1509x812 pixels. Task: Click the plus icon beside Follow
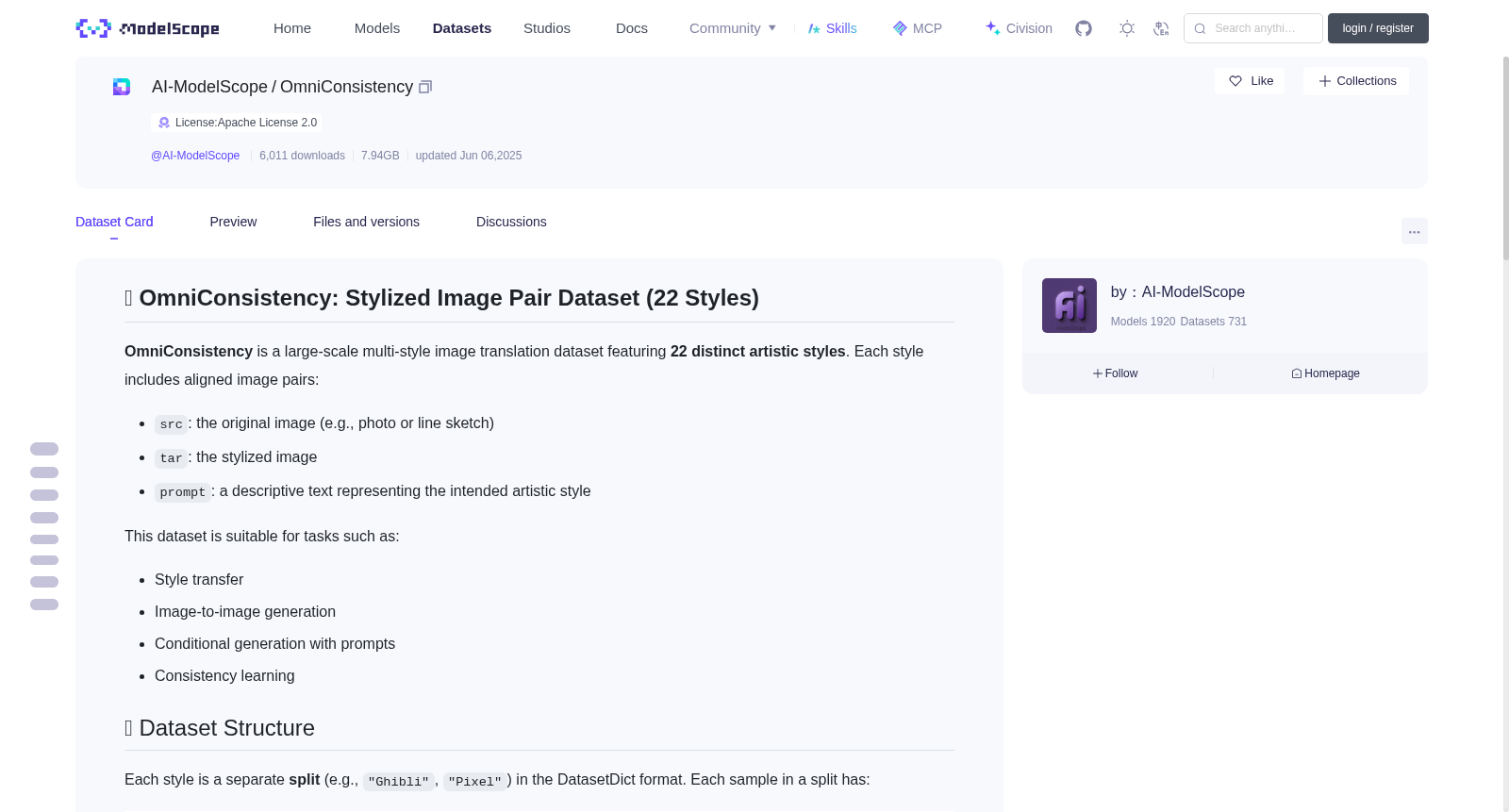pos(1098,373)
